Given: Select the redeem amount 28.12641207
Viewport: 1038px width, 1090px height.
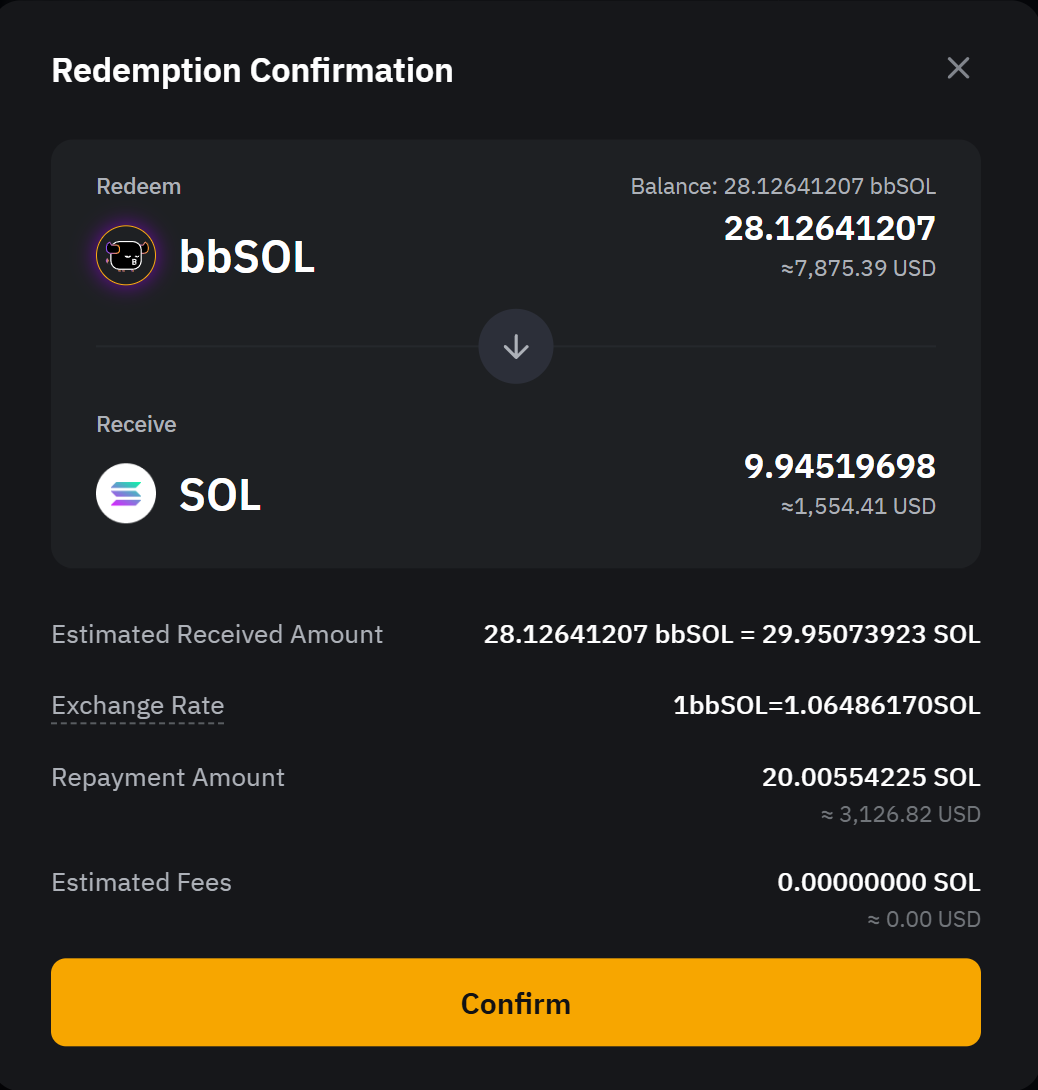Looking at the screenshot, I should click(829, 228).
